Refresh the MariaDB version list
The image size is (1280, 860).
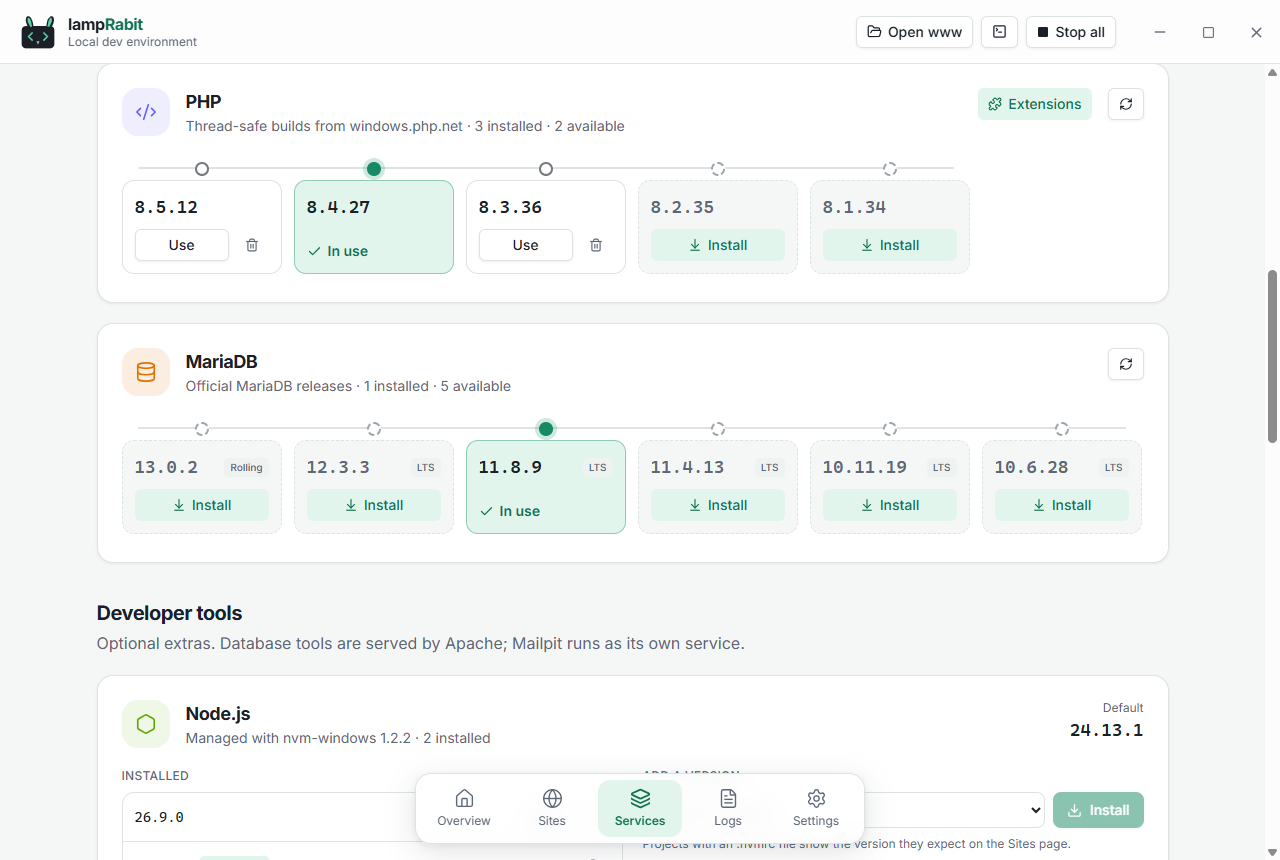(1126, 364)
